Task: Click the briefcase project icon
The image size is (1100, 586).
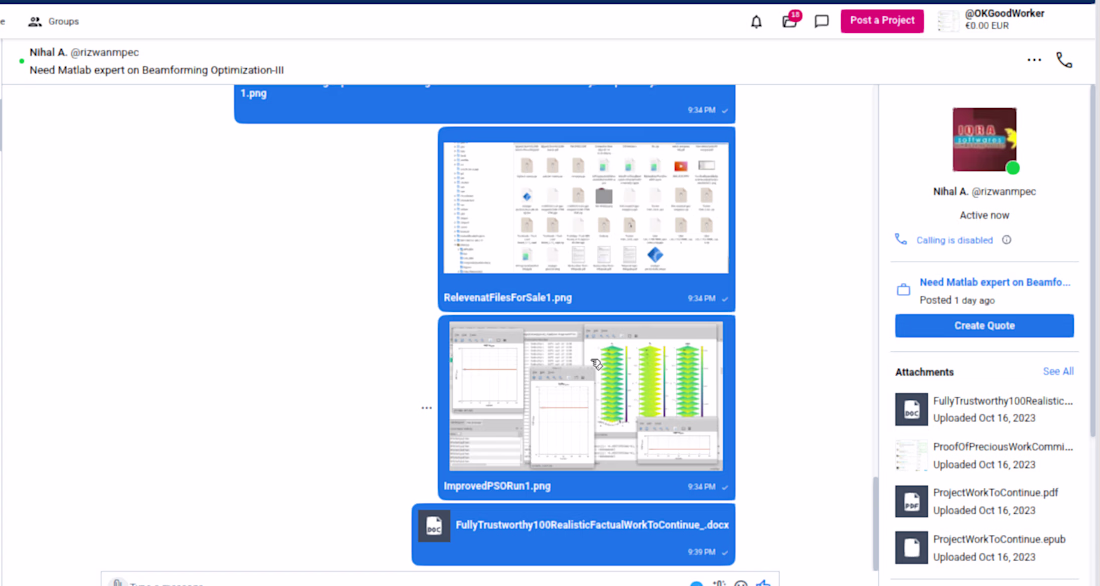Action: tap(904, 290)
